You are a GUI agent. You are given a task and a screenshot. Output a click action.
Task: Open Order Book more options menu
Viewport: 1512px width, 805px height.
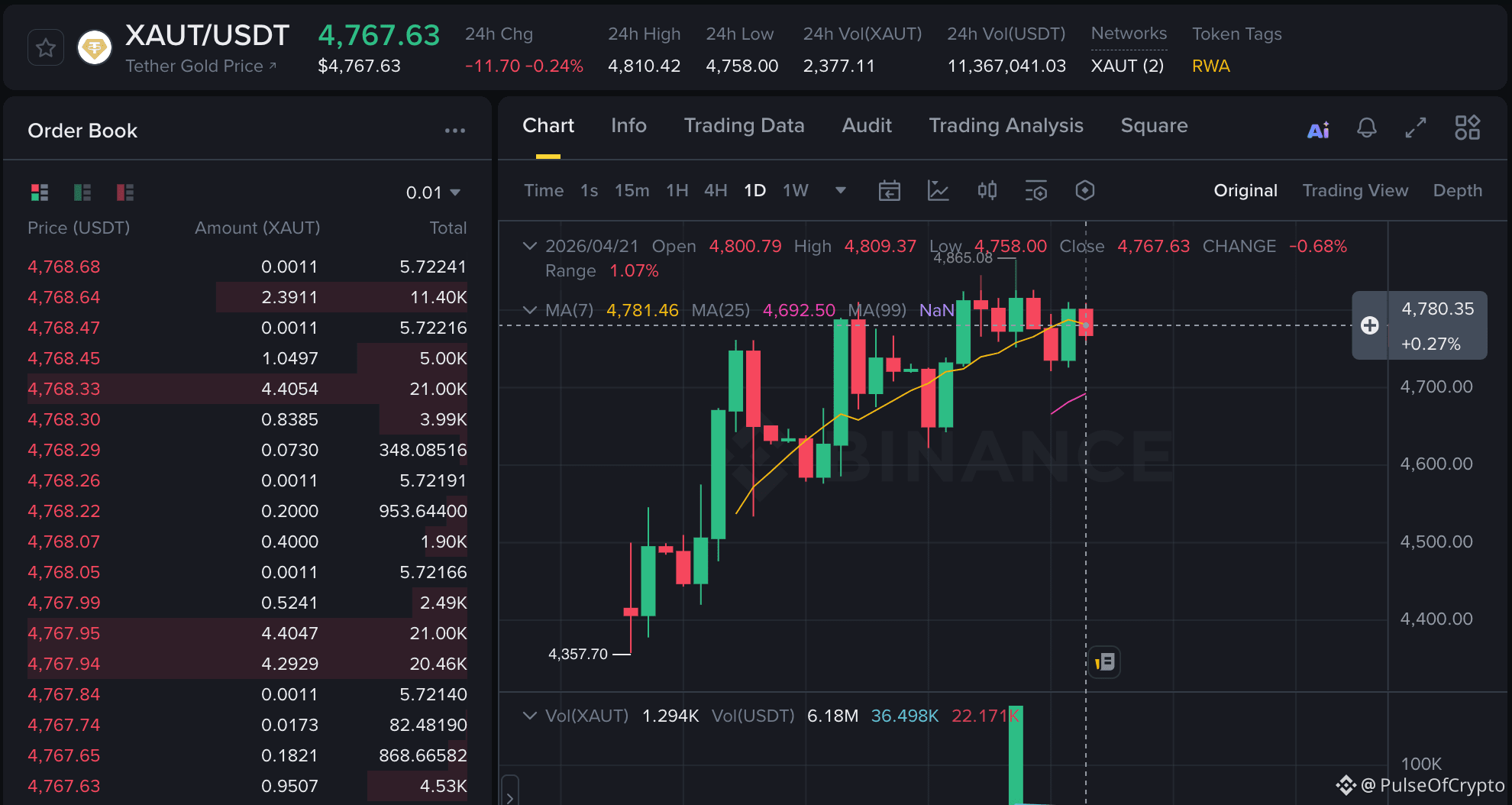(x=455, y=131)
